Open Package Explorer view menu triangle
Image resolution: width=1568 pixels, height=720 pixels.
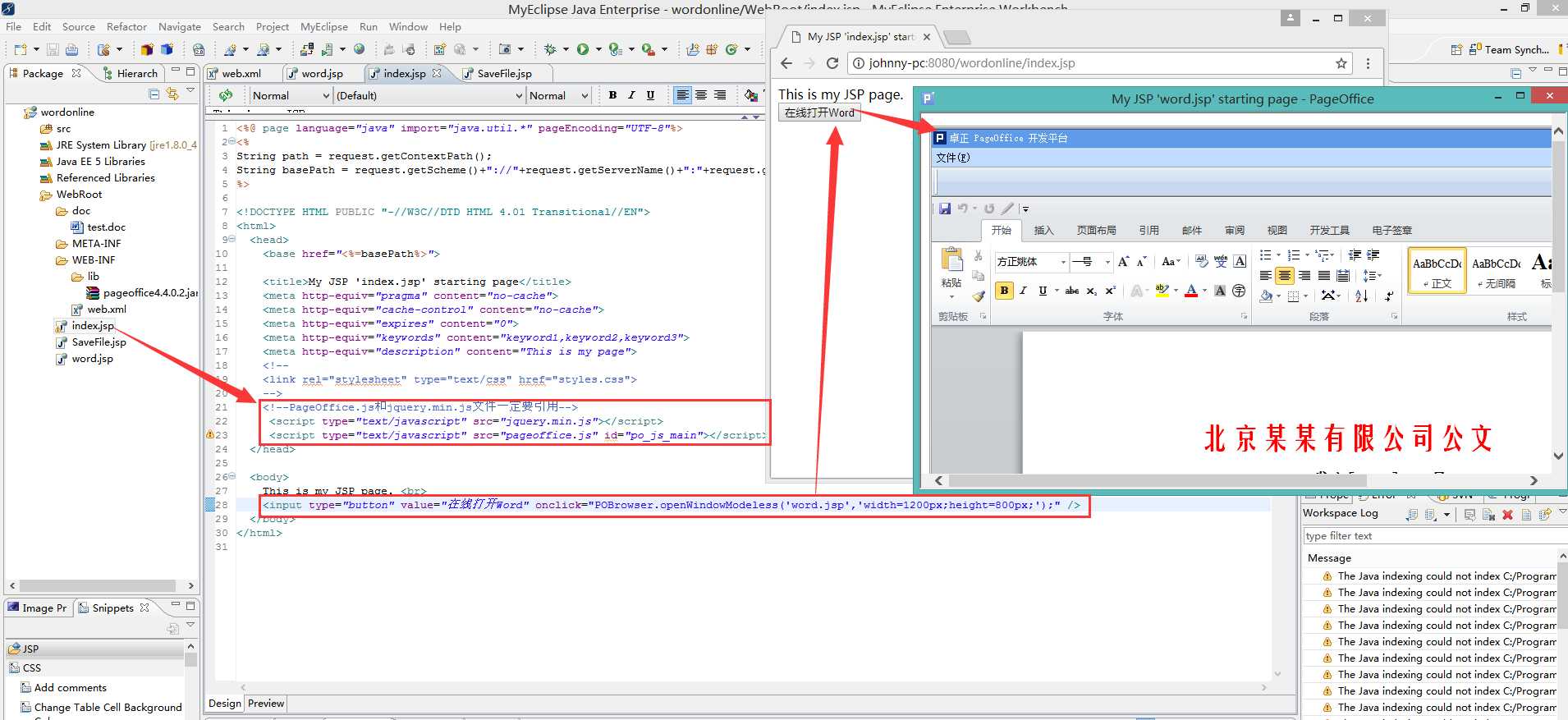pos(190,90)
